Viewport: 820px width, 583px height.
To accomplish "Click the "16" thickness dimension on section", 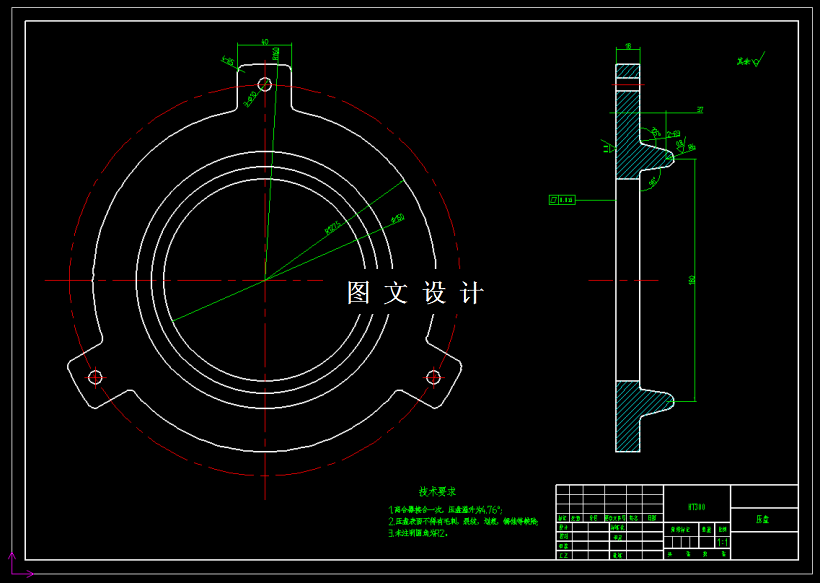I will point(628,46).
